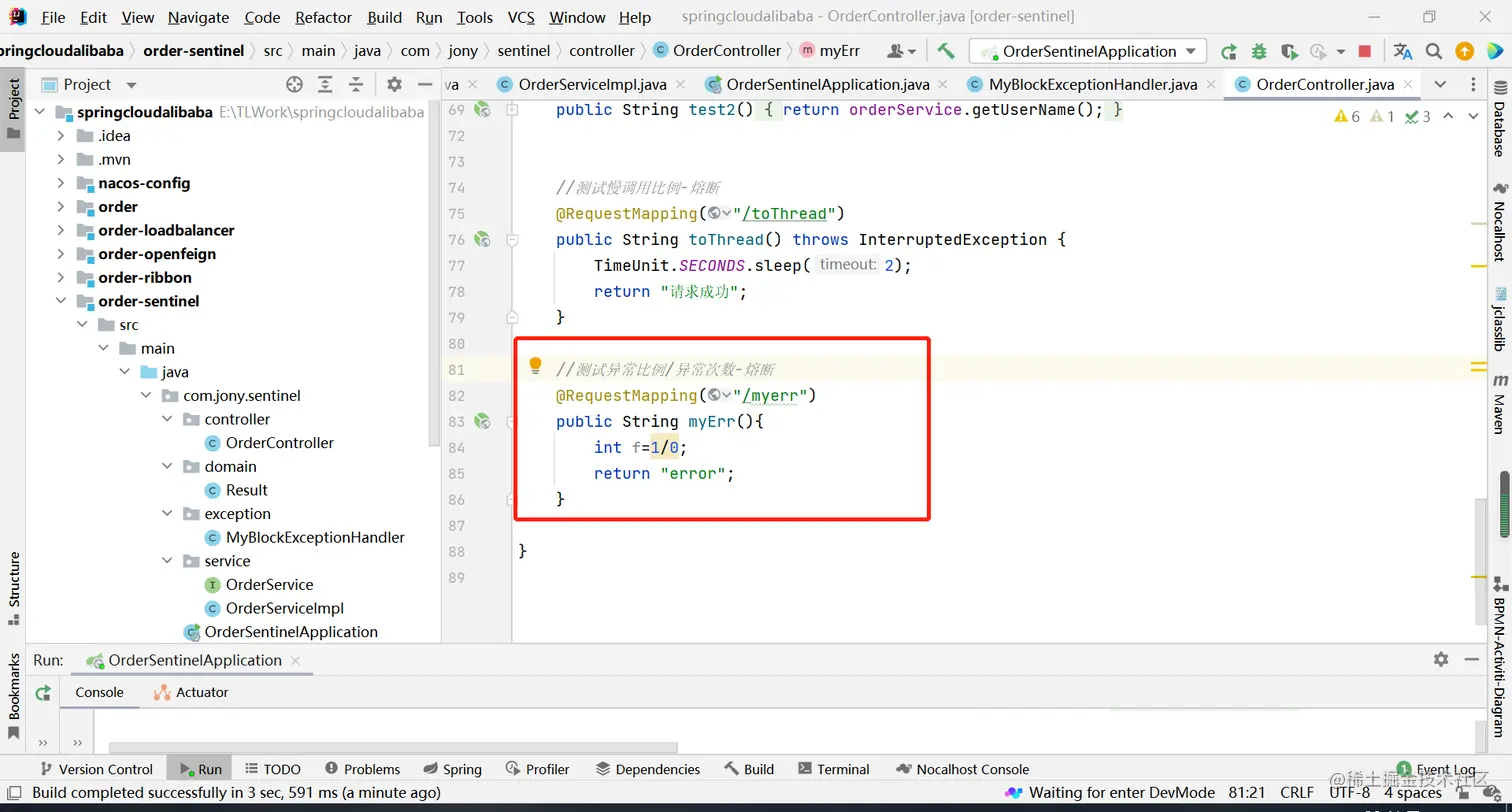Toggle the Structure tool window

pyautogui.click(x=14, y=588)
